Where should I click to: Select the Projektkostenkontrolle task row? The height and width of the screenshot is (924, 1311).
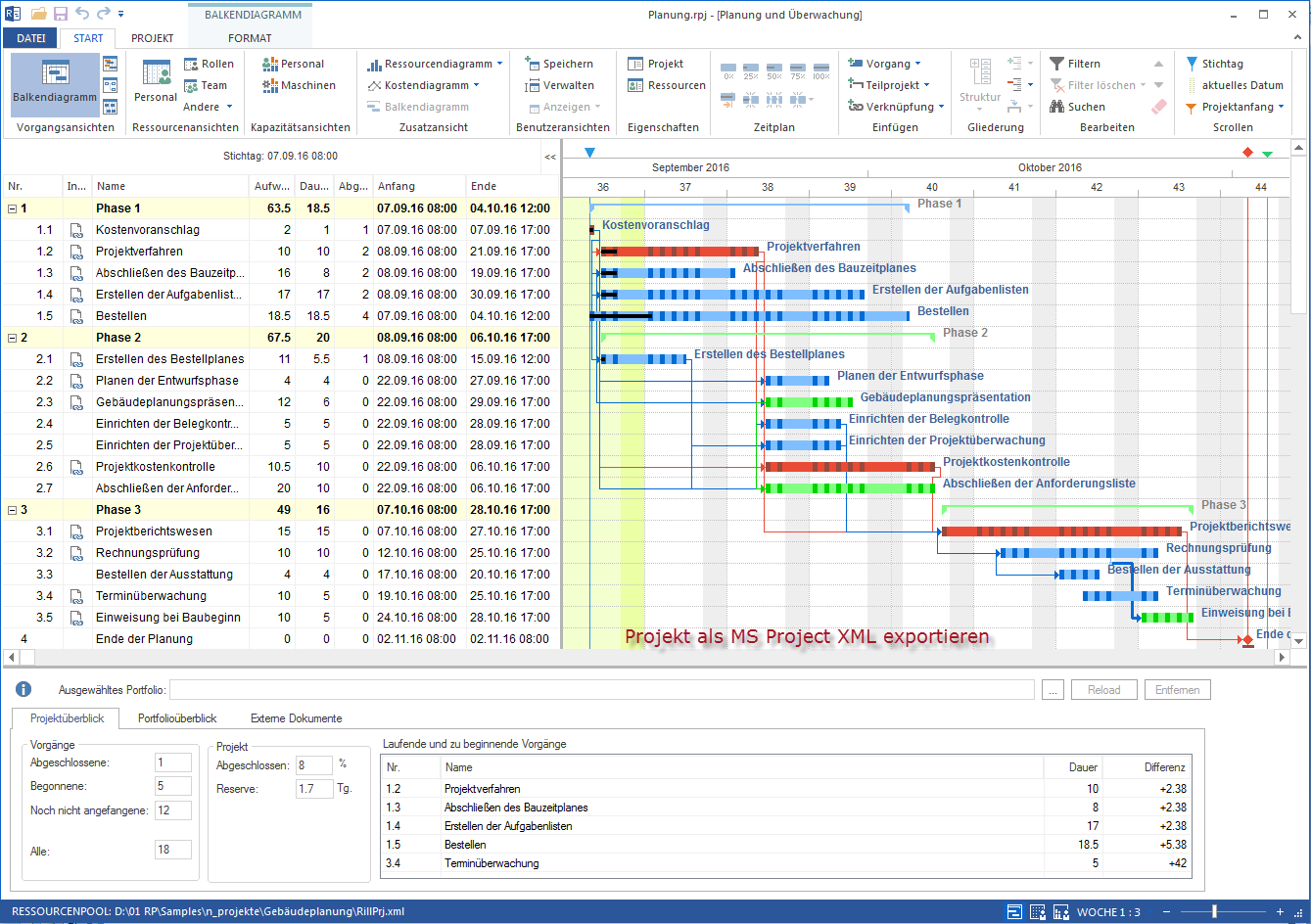[x=280, y=467]
